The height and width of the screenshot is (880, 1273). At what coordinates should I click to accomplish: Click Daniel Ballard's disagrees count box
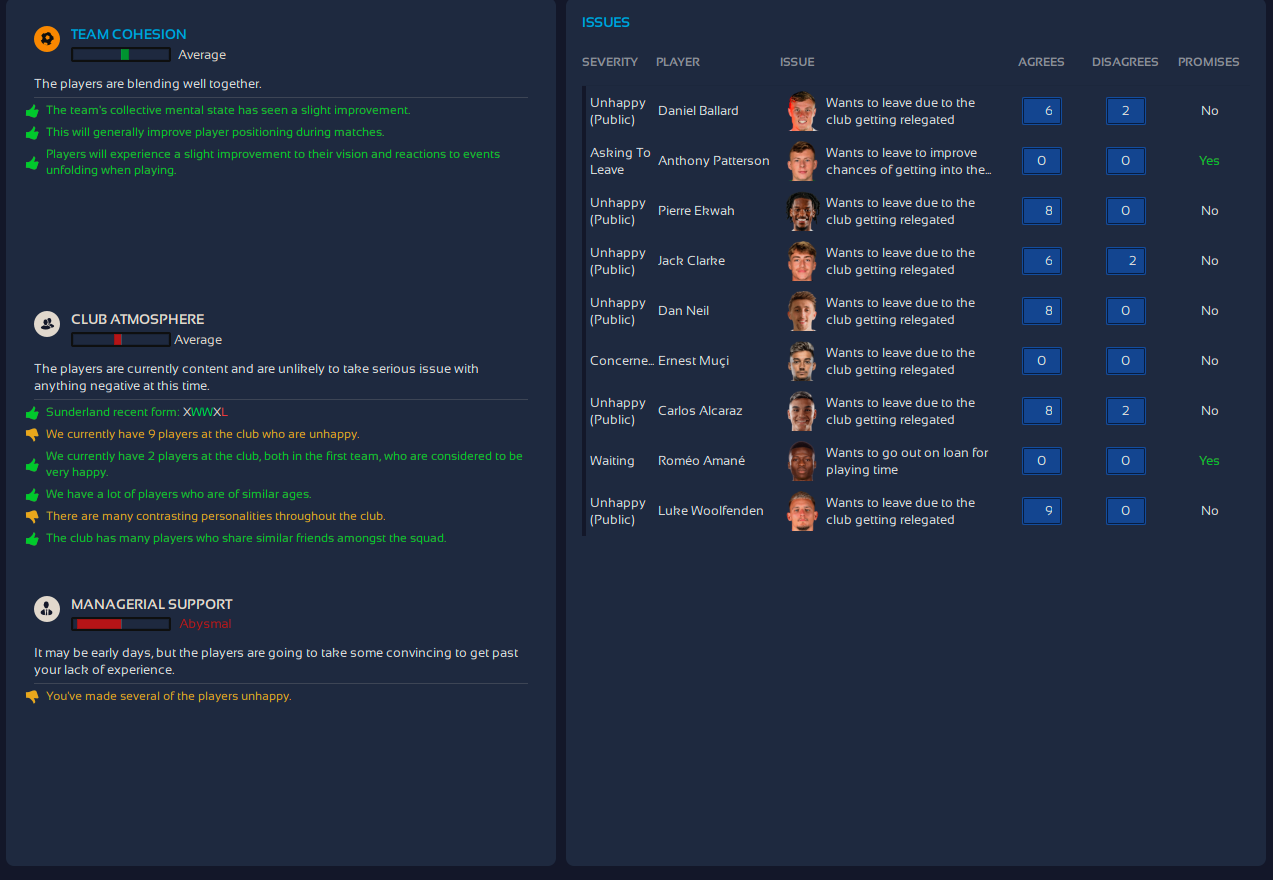1125,111
